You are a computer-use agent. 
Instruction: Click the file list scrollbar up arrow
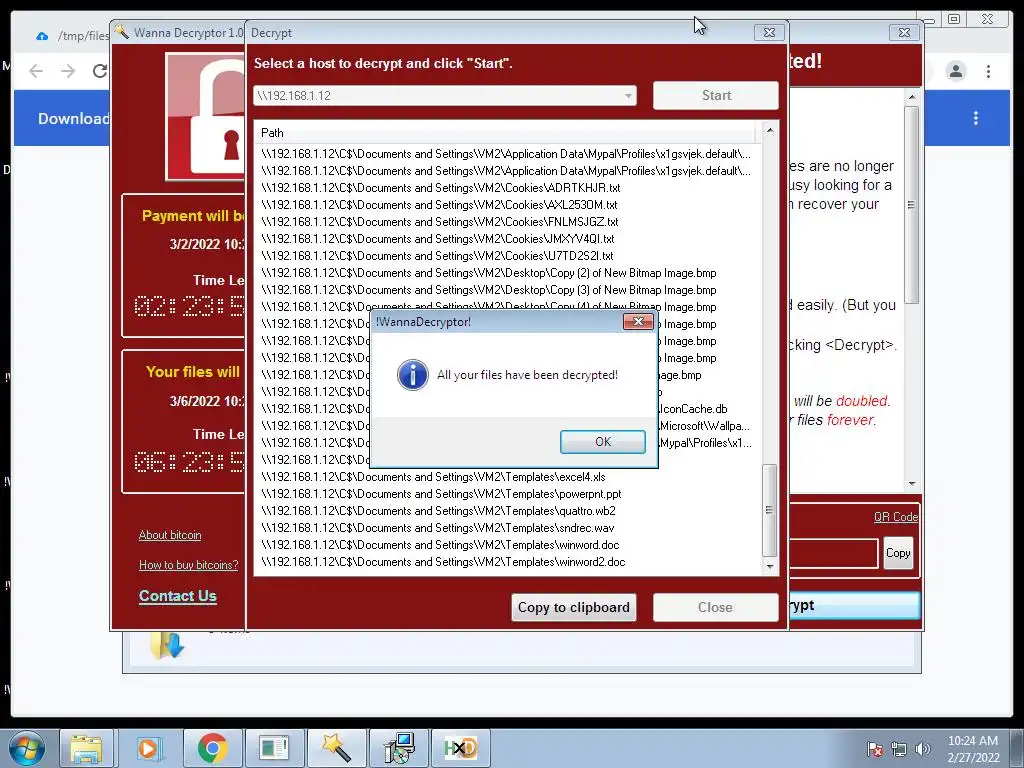pos(770,130)
